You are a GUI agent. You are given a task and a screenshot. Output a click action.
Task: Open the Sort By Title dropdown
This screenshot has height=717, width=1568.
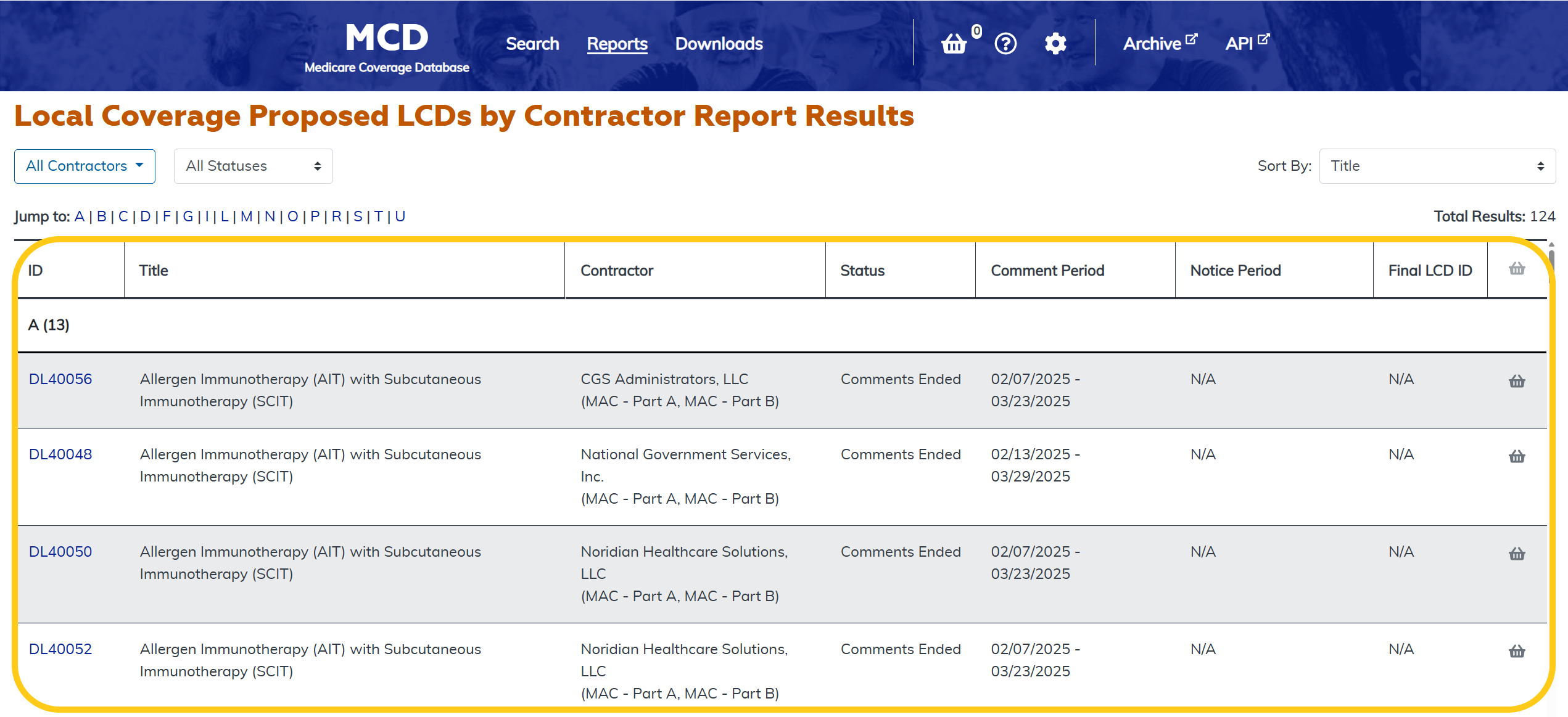point(1437,166)
